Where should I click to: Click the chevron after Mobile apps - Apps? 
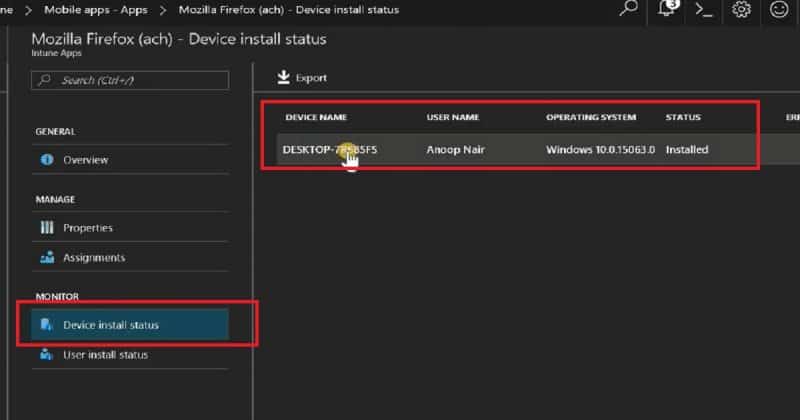(163, 10)
